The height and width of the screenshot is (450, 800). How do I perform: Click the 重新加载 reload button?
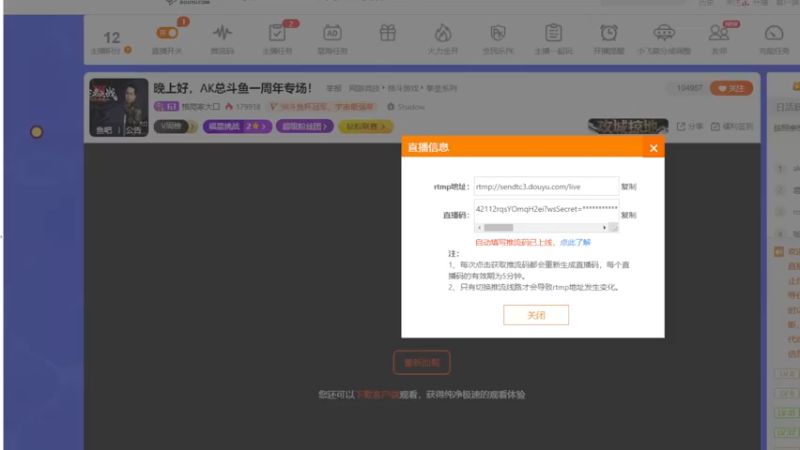click(421, 362)
